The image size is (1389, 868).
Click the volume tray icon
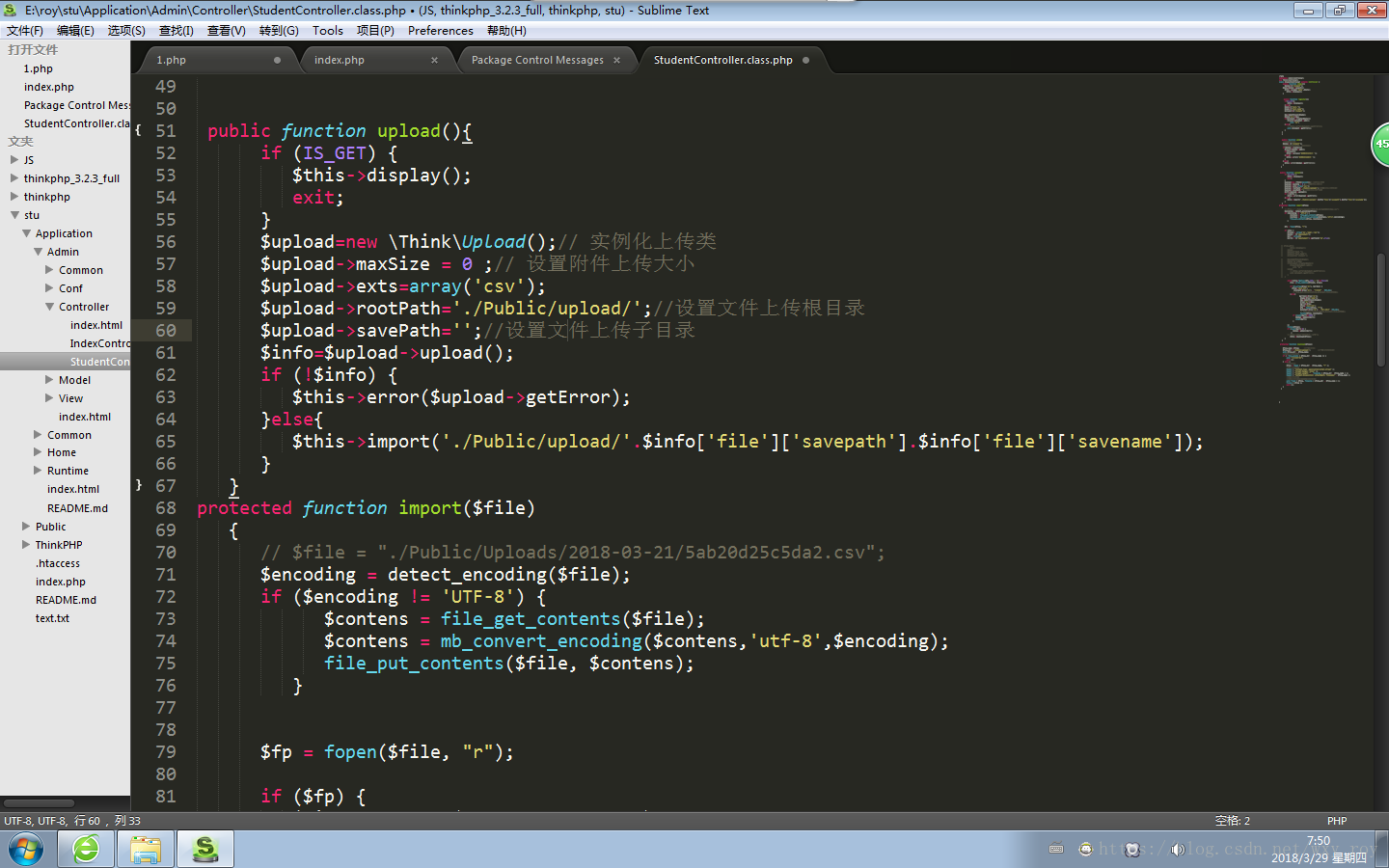click(1177, 850)
